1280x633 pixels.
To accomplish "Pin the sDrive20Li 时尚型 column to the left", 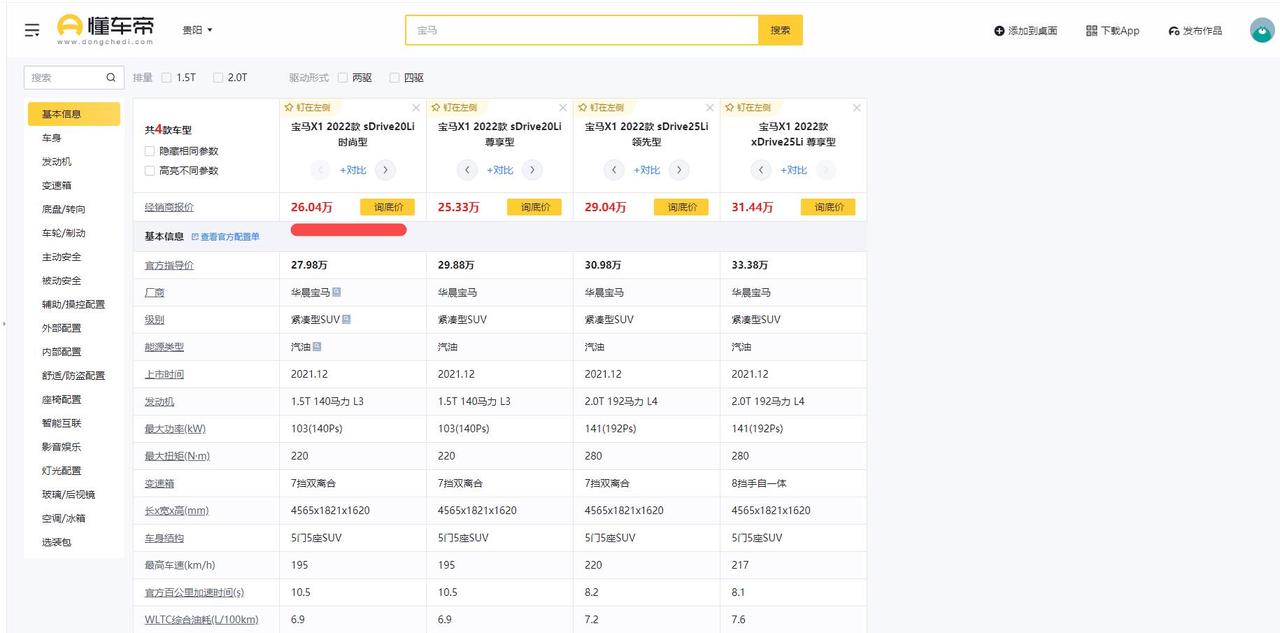I will click(x=308, y=107).
